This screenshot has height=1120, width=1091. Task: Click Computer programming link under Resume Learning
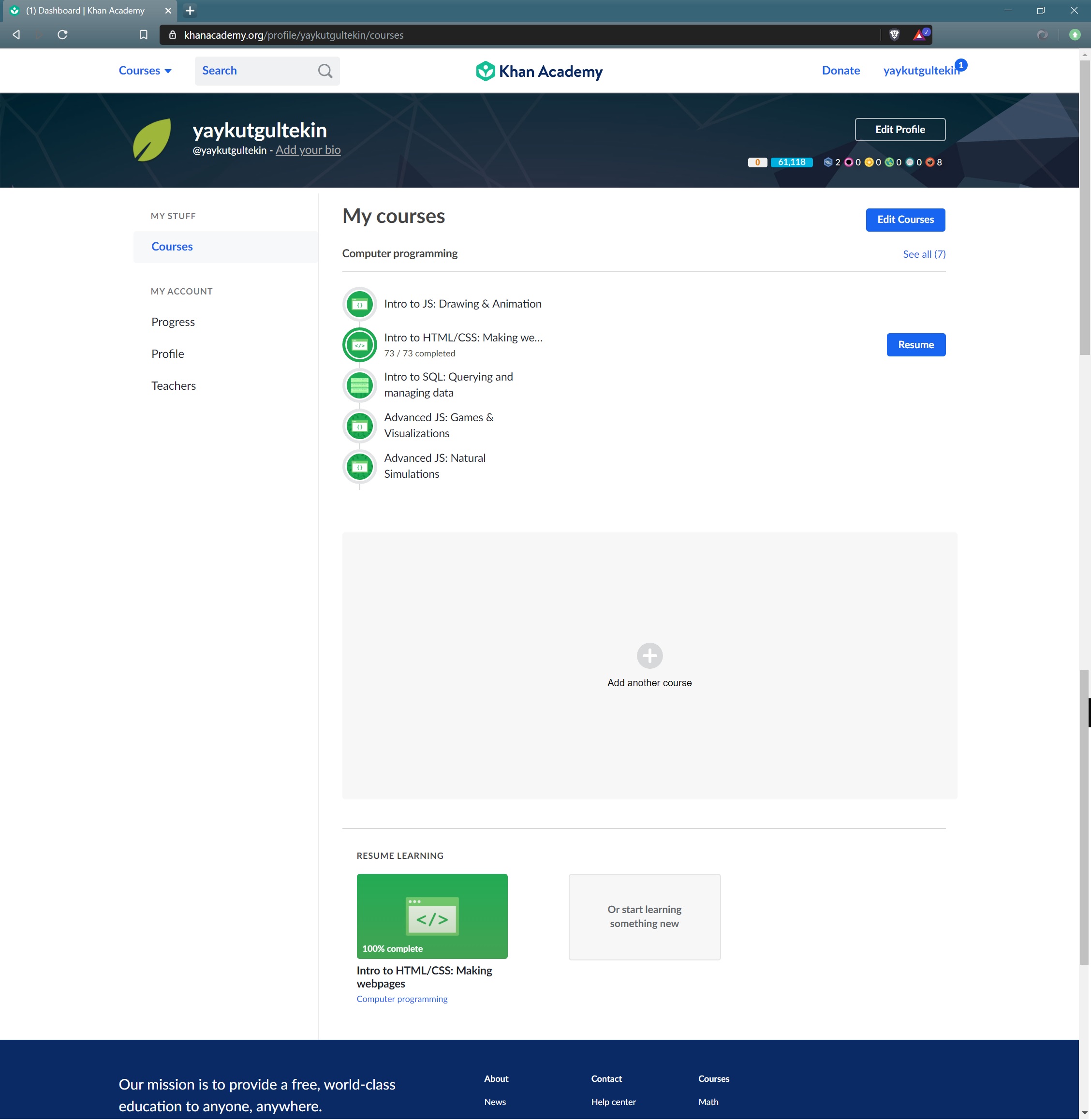tap(402, 999)
